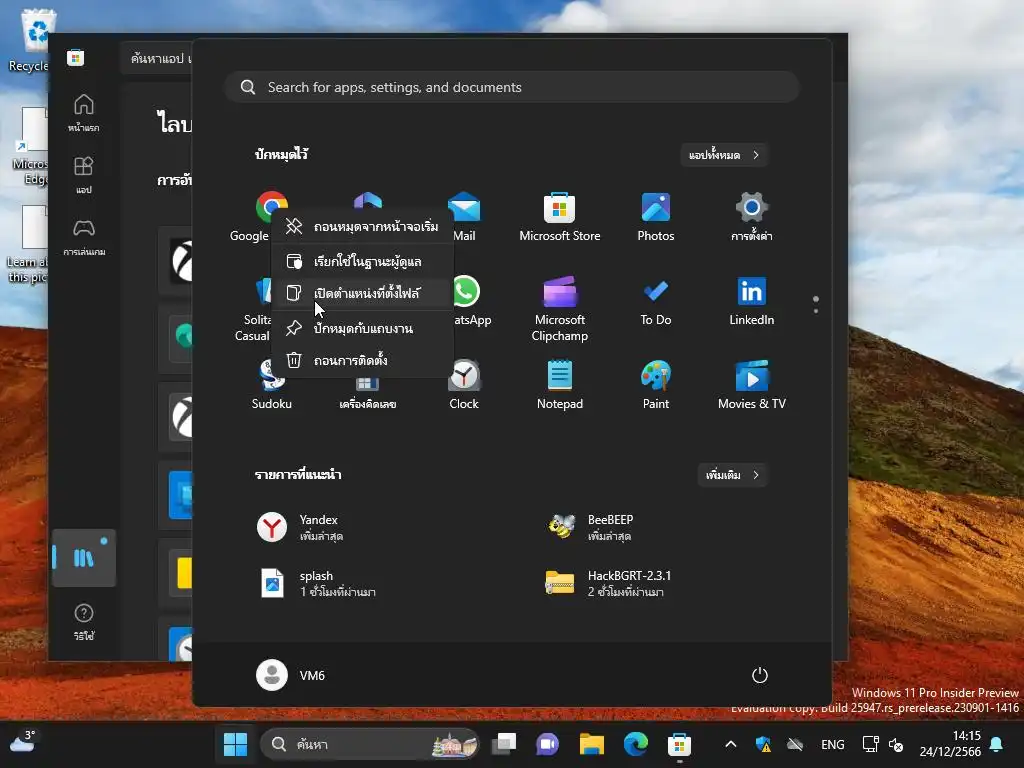Launch Microsoft Edge from taskbar
The height and width of the screenshot is (768, 1024).
[x=635, y=744]
